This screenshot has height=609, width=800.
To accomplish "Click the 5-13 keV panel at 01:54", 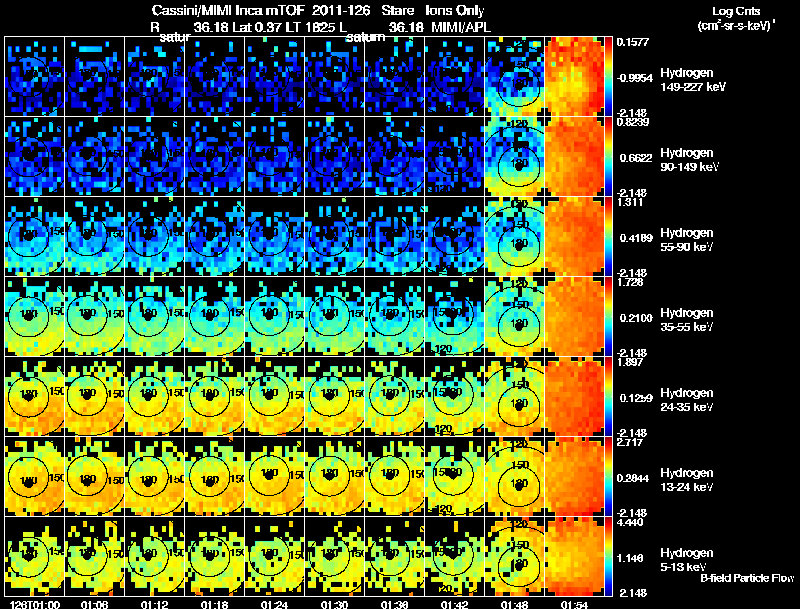I will click(574, 557).
